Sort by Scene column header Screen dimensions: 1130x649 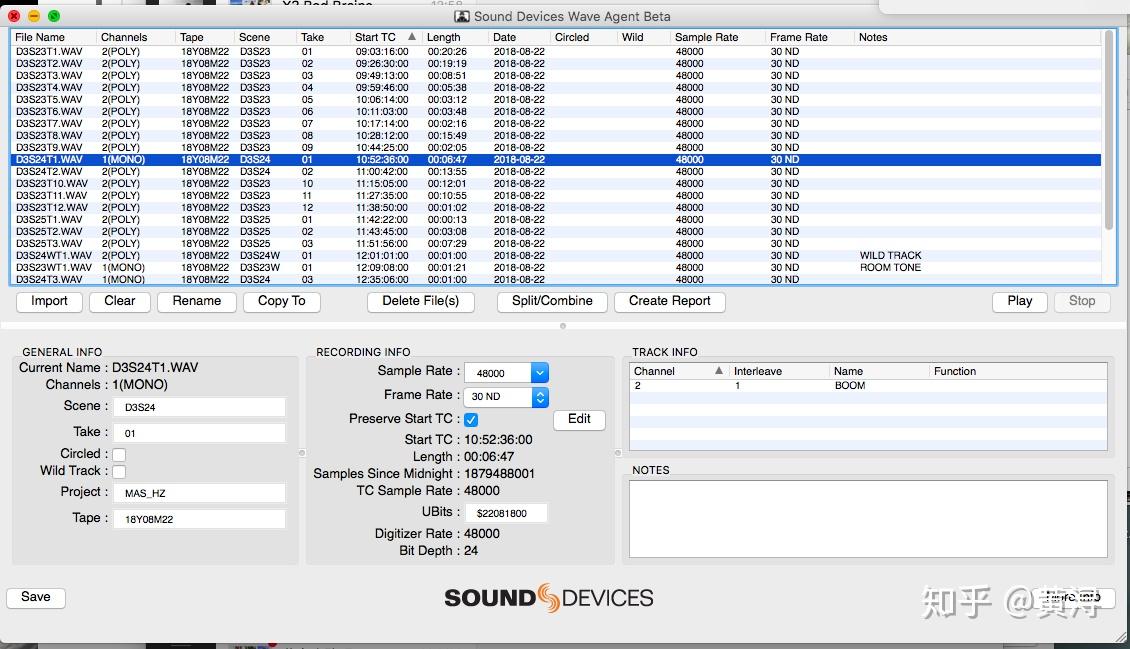pos(264,37)
